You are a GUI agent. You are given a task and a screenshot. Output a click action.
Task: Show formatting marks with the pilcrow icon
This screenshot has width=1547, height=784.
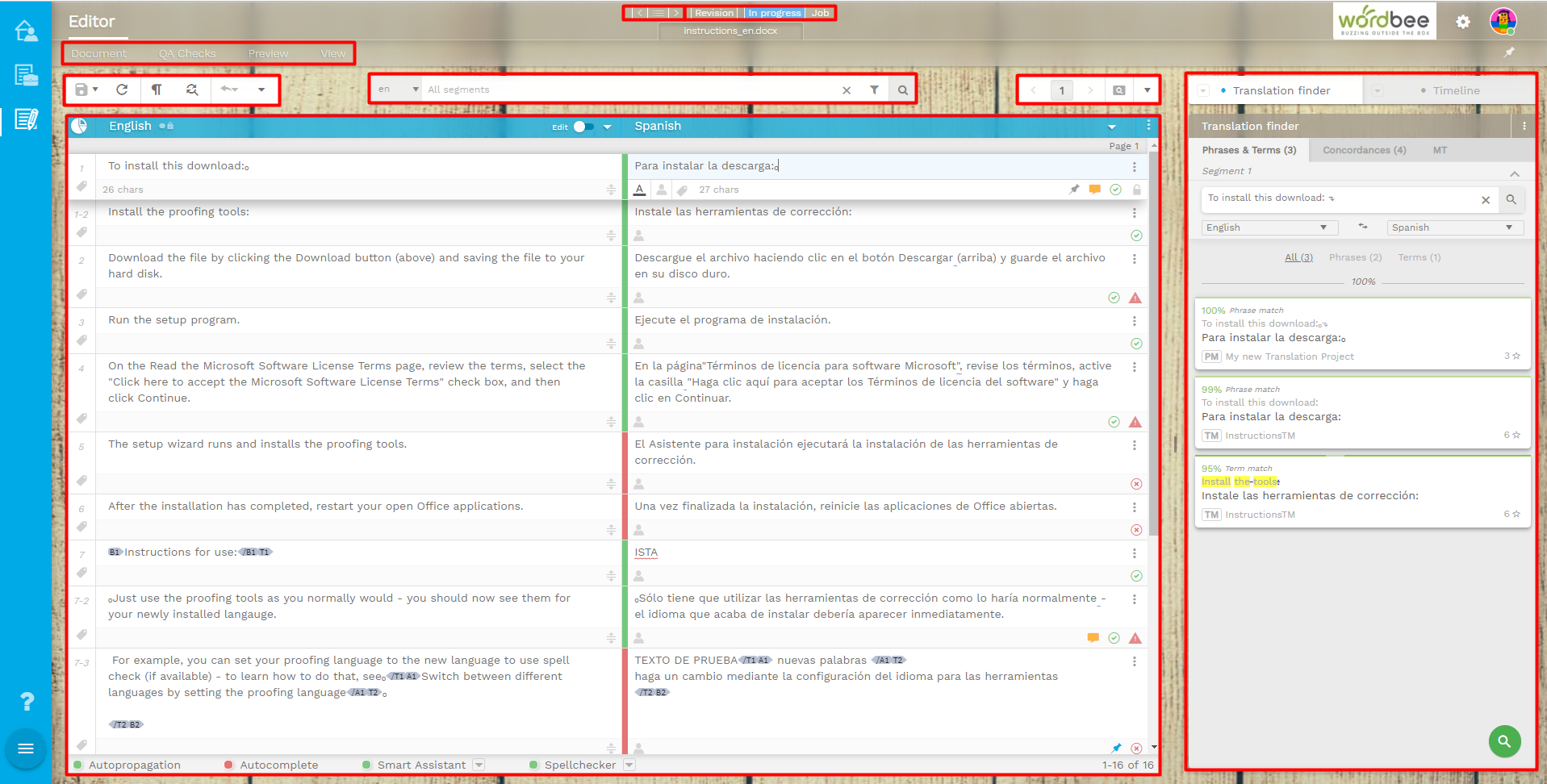(x=157, y=90)
